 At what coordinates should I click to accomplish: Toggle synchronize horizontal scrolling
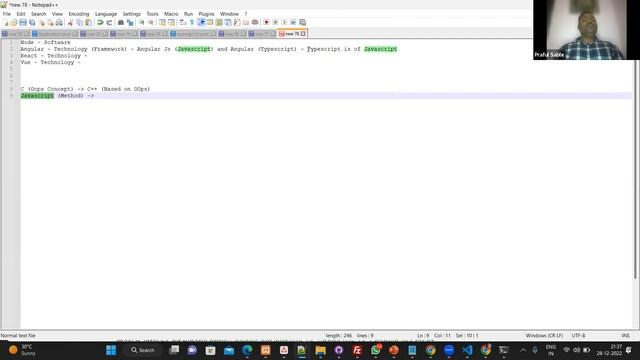click(x=171, y=22)
